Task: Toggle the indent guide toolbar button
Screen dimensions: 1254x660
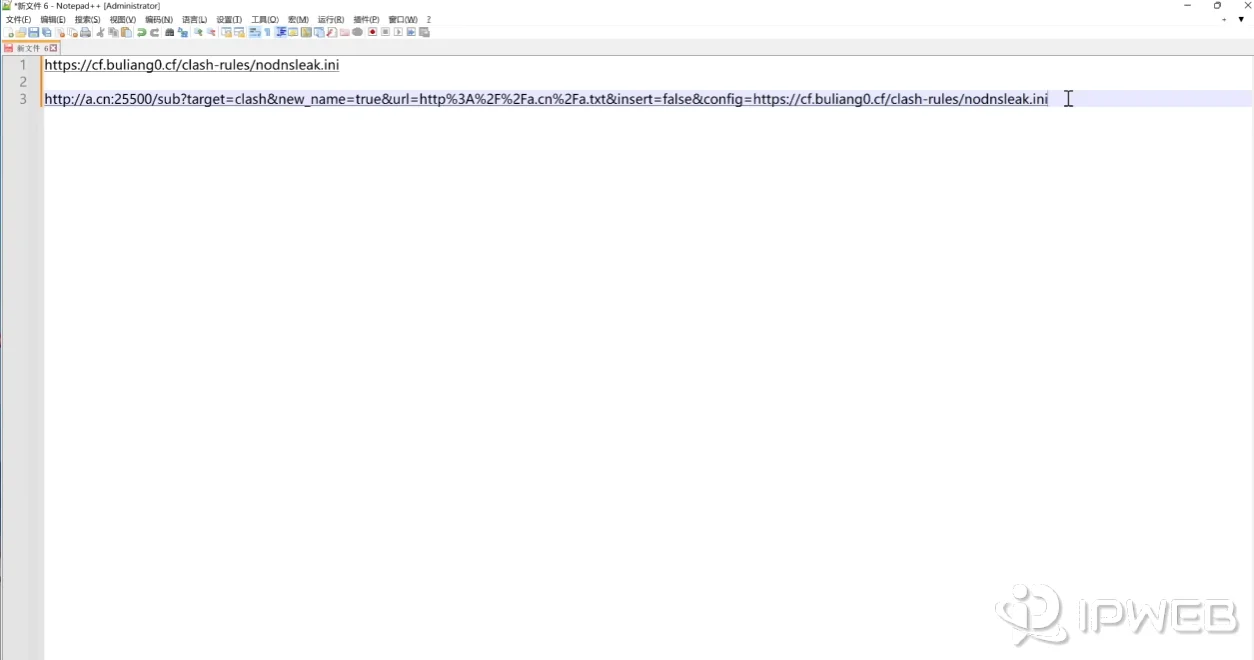Action: click(281, 32)
